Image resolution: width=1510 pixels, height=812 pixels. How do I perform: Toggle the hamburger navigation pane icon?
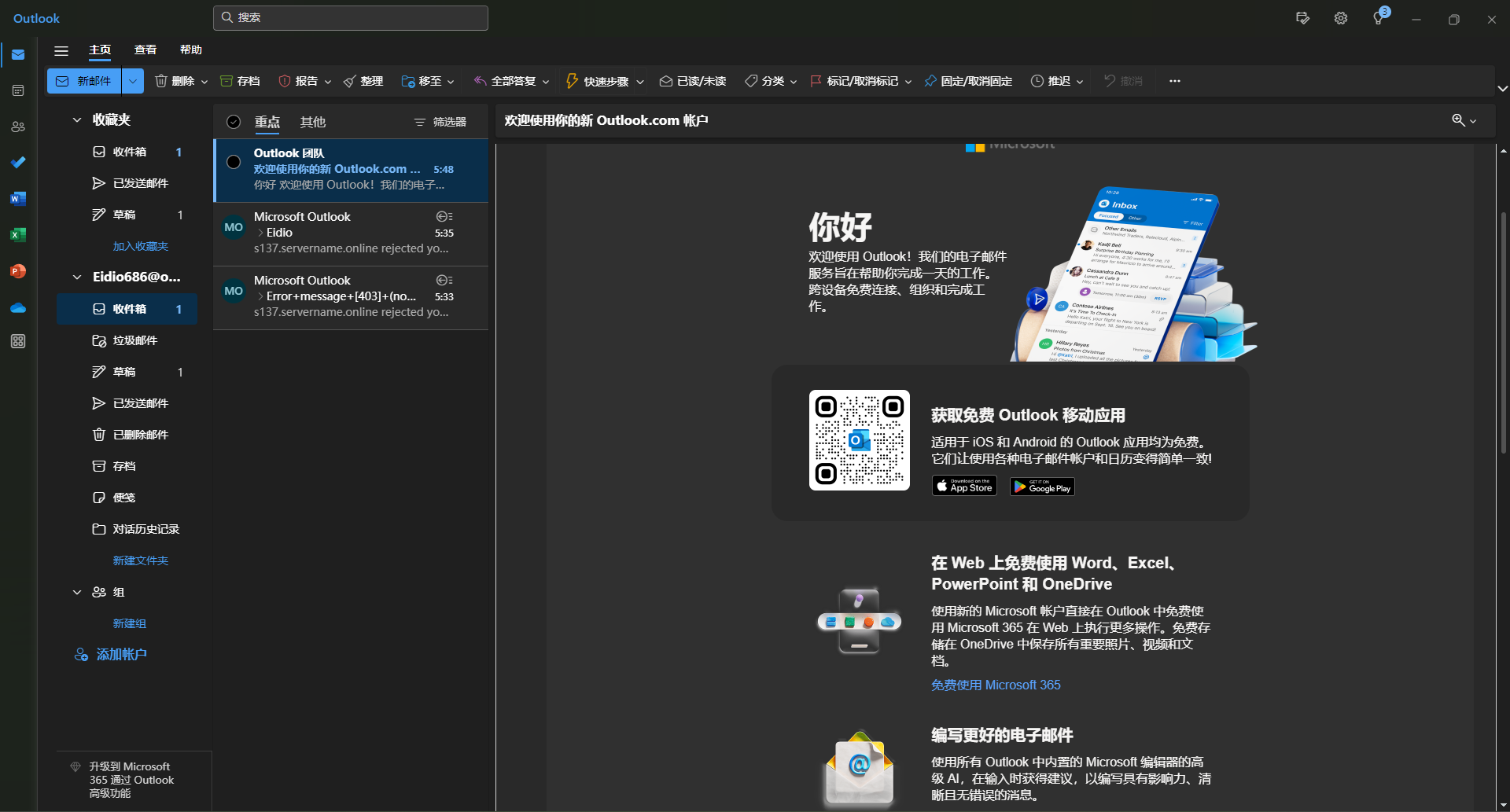[x=61, y=51]
